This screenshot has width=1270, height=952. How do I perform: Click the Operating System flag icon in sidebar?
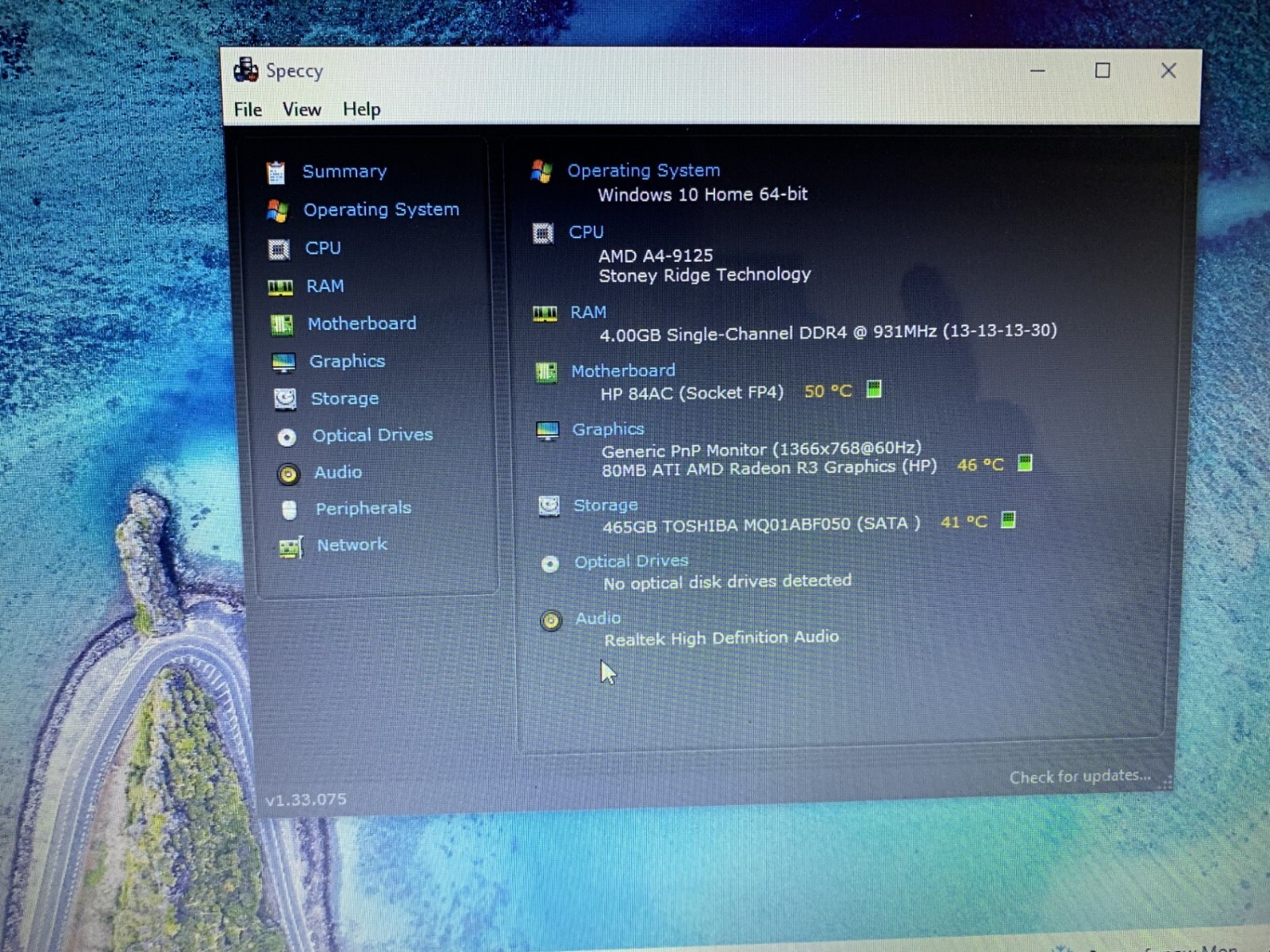pos(277,210)
